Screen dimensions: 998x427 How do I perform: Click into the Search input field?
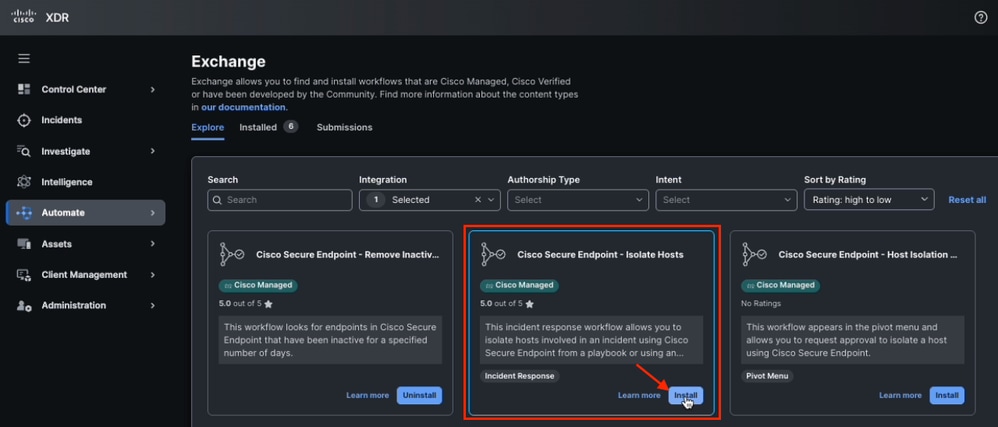coord(279,200)
